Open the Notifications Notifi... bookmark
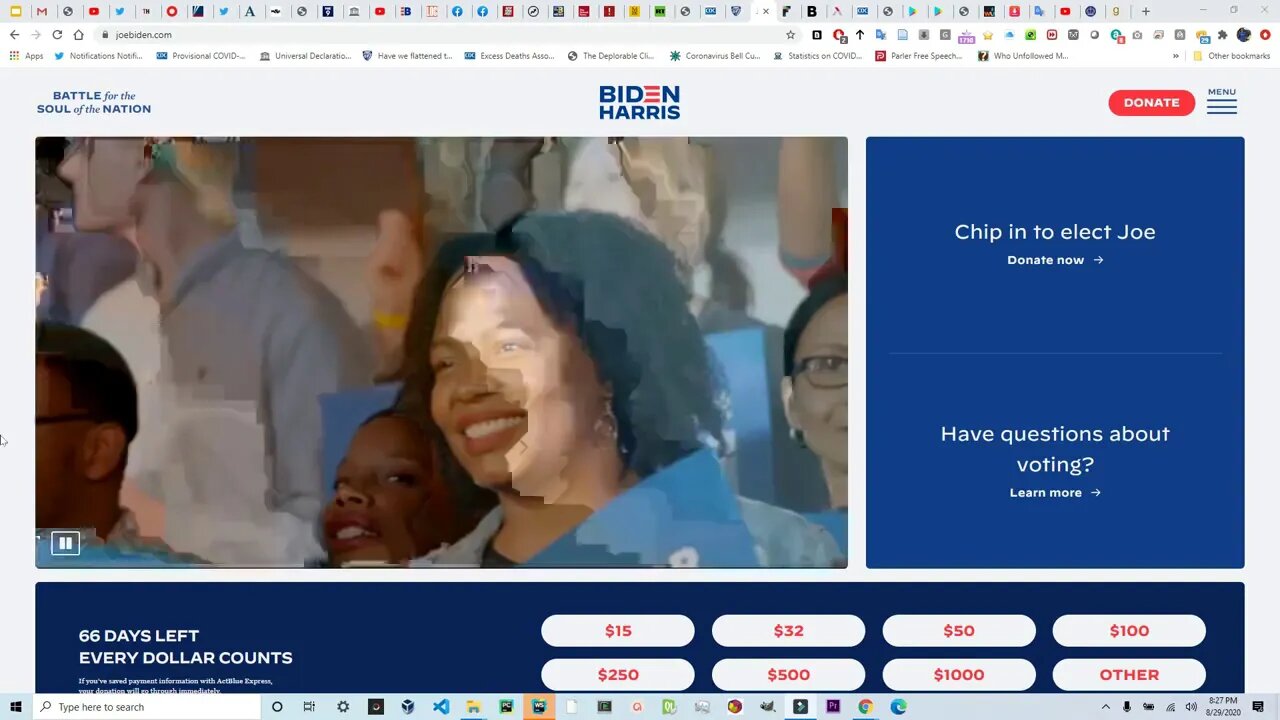The width and height of the screenshot is (1280, 720). 98,56
